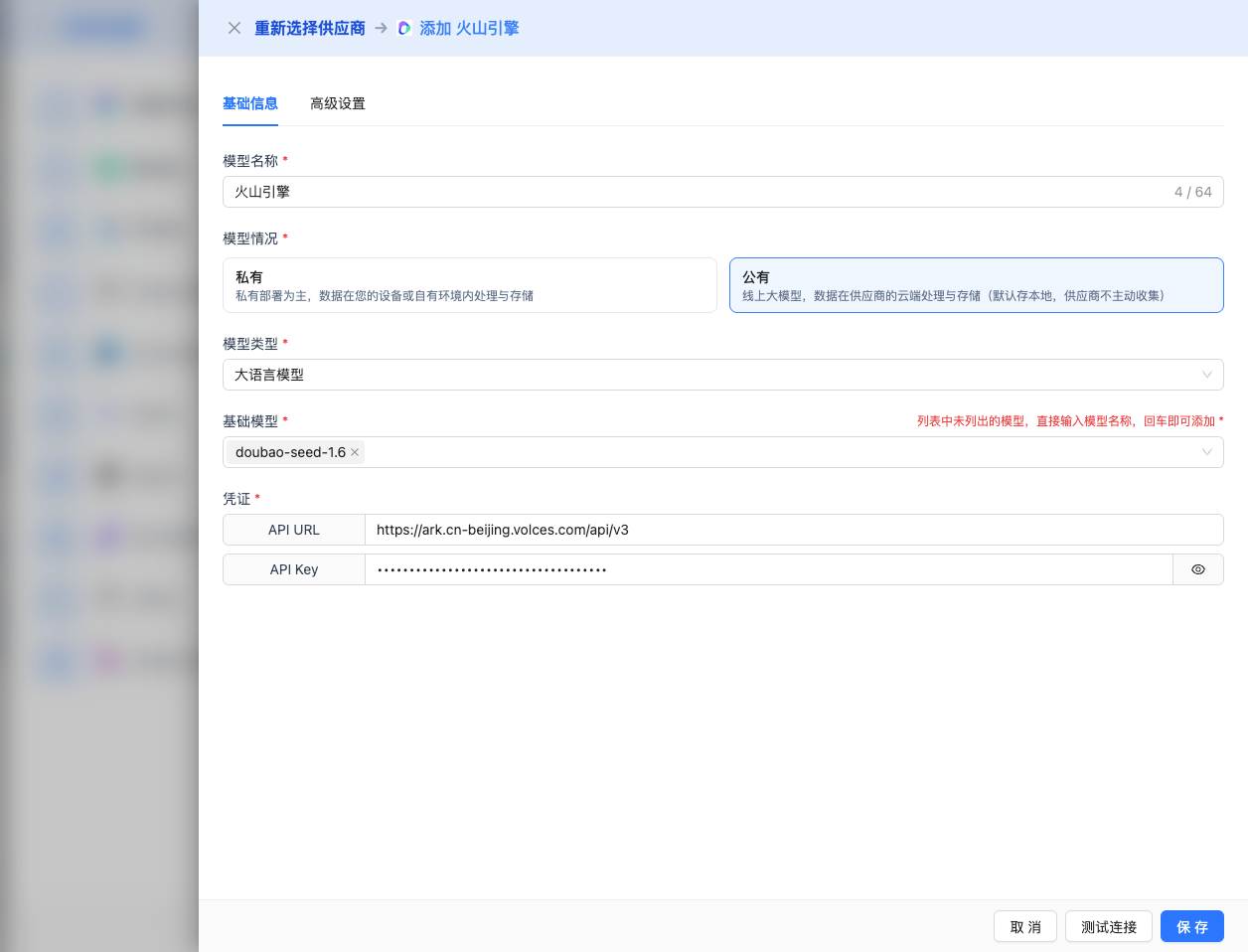This screenshot has height=952, width=1248.
Task: Save the provider with 保存 button
Action: coord(1191,926)
